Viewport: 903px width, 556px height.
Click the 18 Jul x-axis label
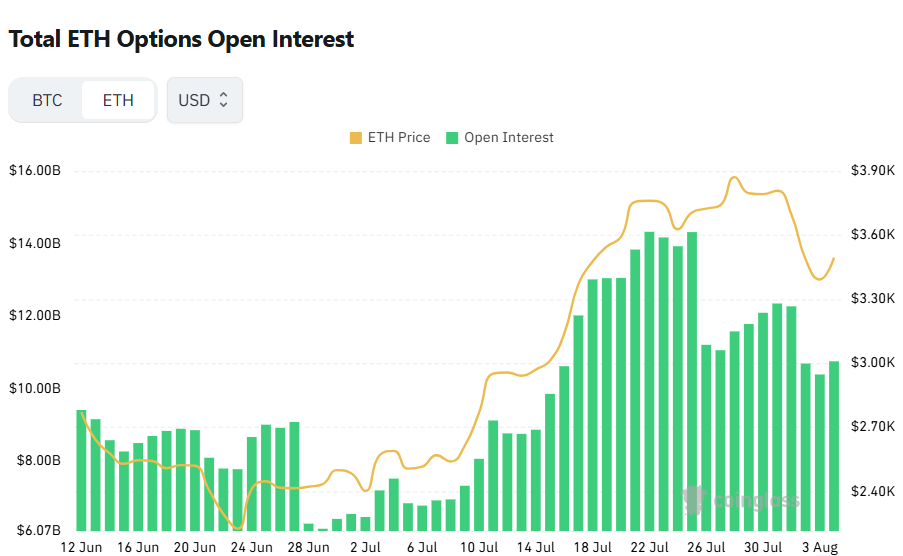(x=593, y=547)
